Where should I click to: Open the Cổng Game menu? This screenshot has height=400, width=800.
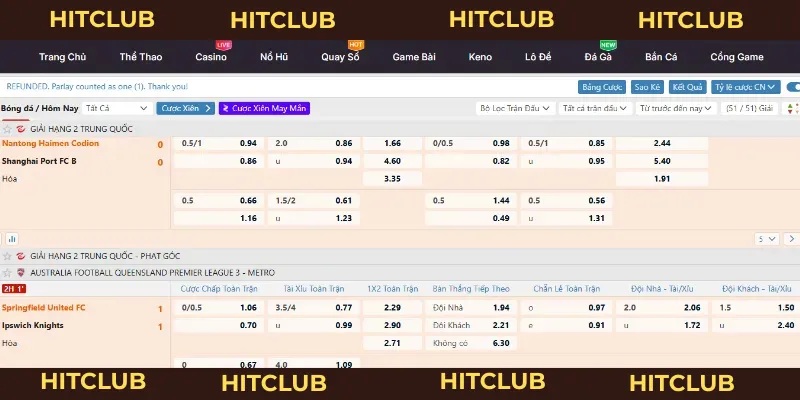pos(737,57)
